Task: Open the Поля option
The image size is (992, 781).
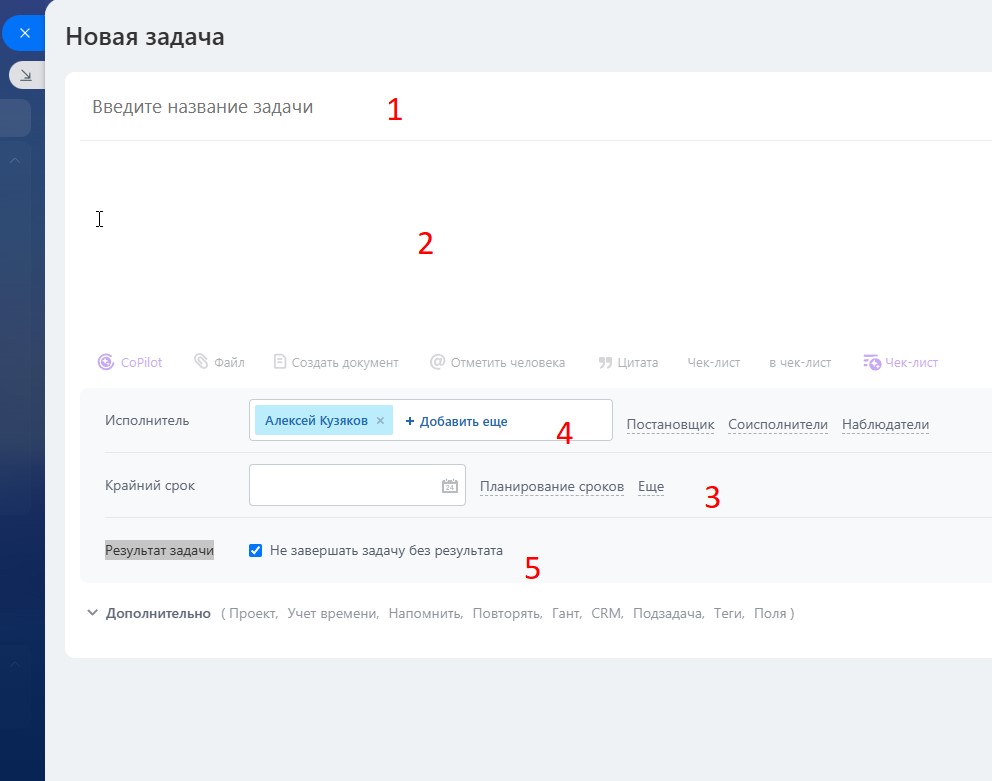Action: point(770,613)
